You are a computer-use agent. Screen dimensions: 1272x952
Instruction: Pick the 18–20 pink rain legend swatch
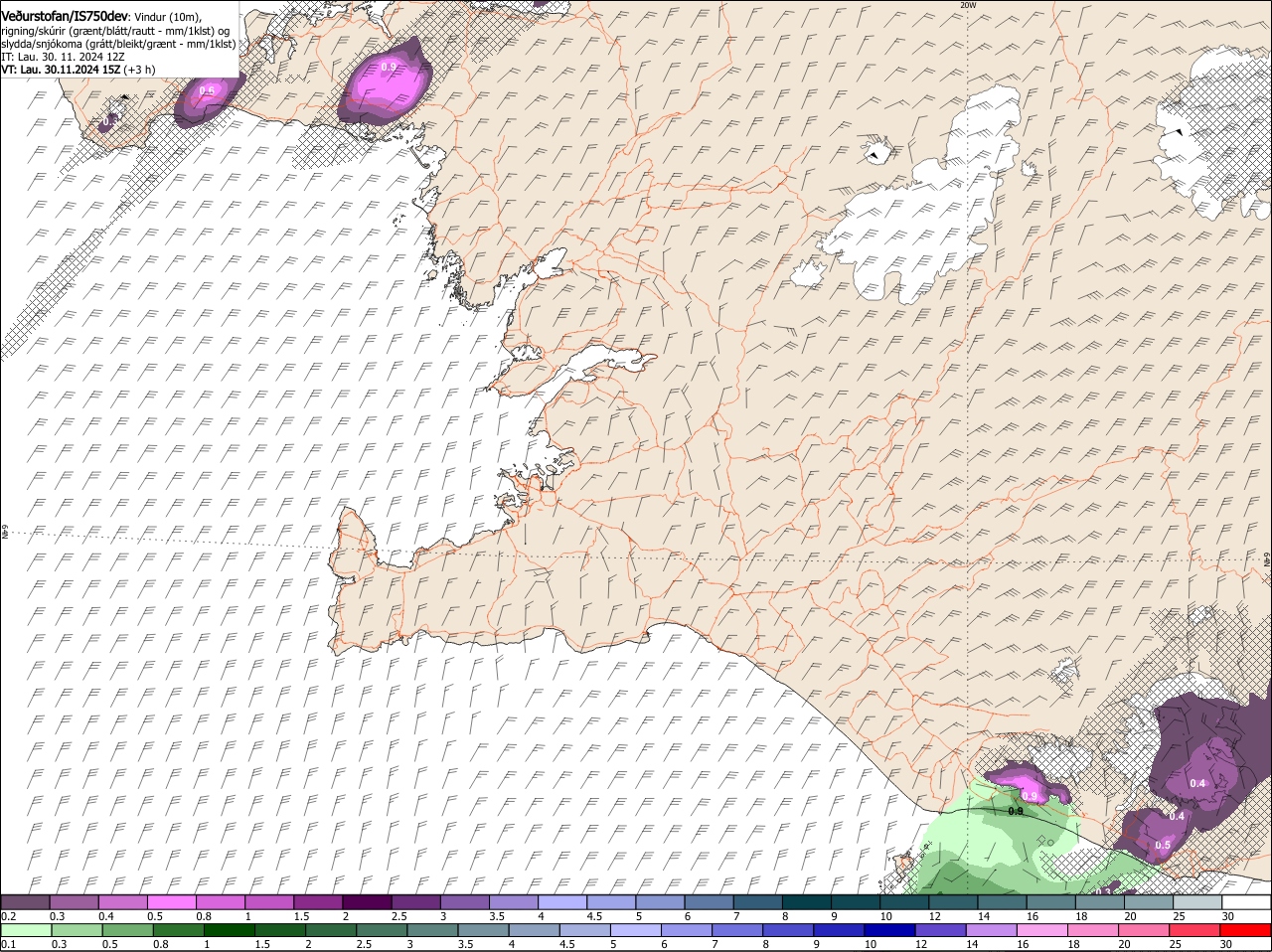[x=1093, y=930]
